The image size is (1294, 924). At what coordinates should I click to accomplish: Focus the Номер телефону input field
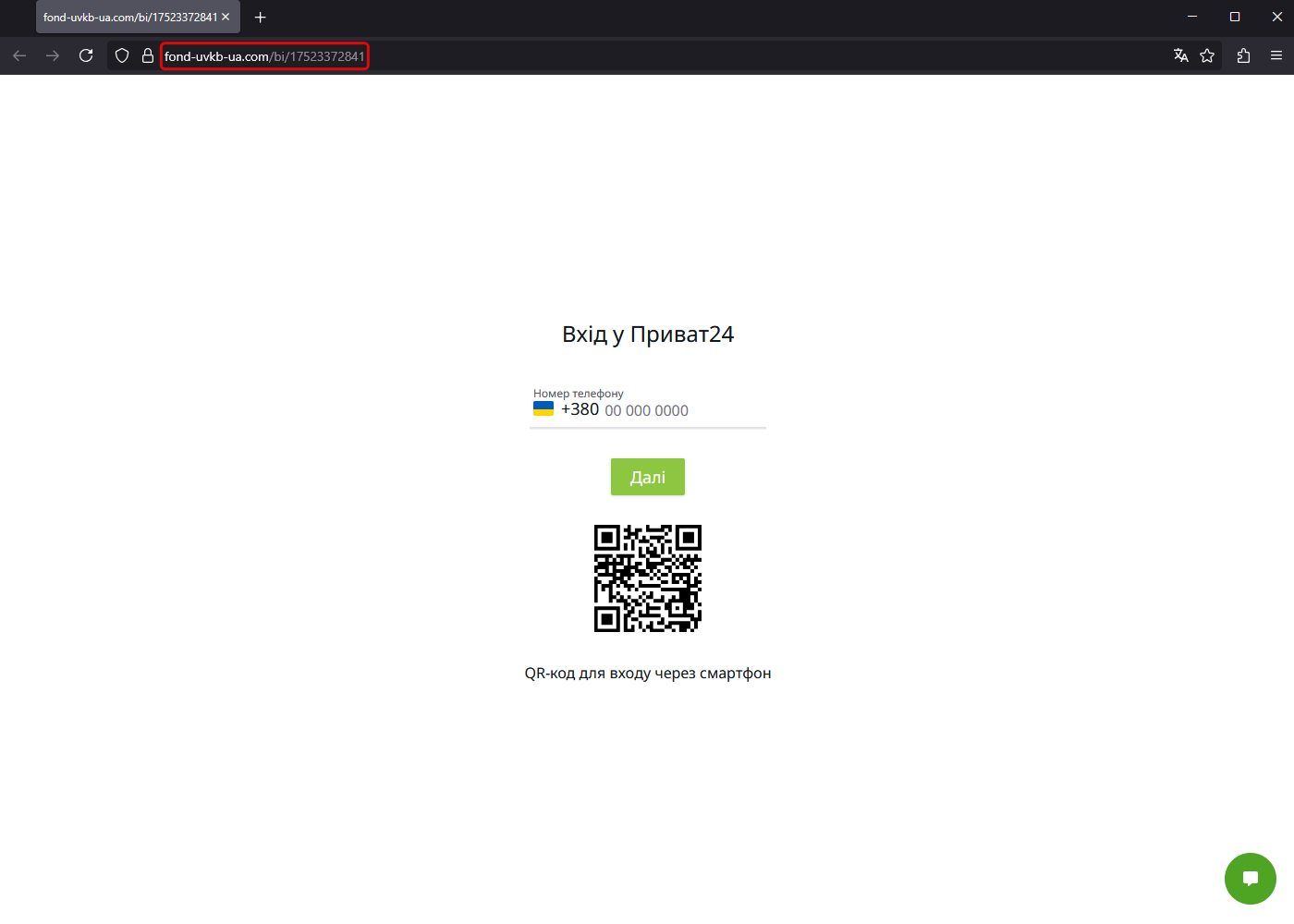pos(665,410)
